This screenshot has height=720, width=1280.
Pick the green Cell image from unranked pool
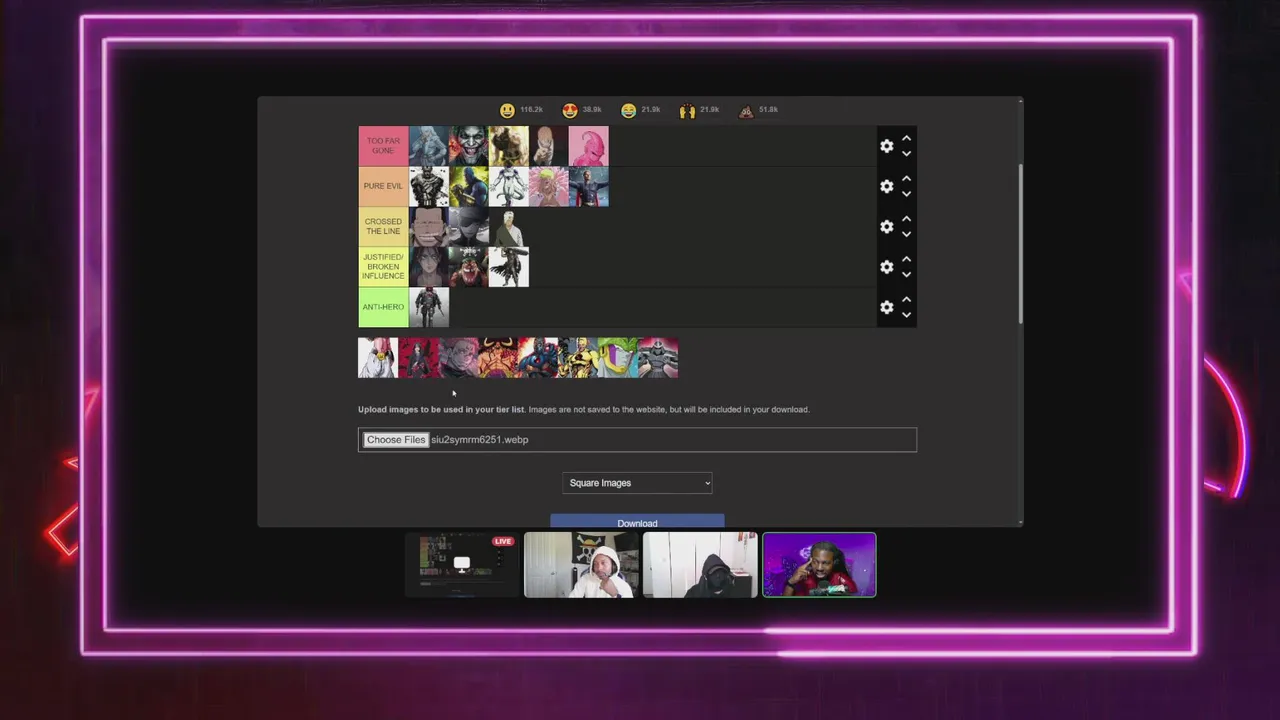point(618,358)
